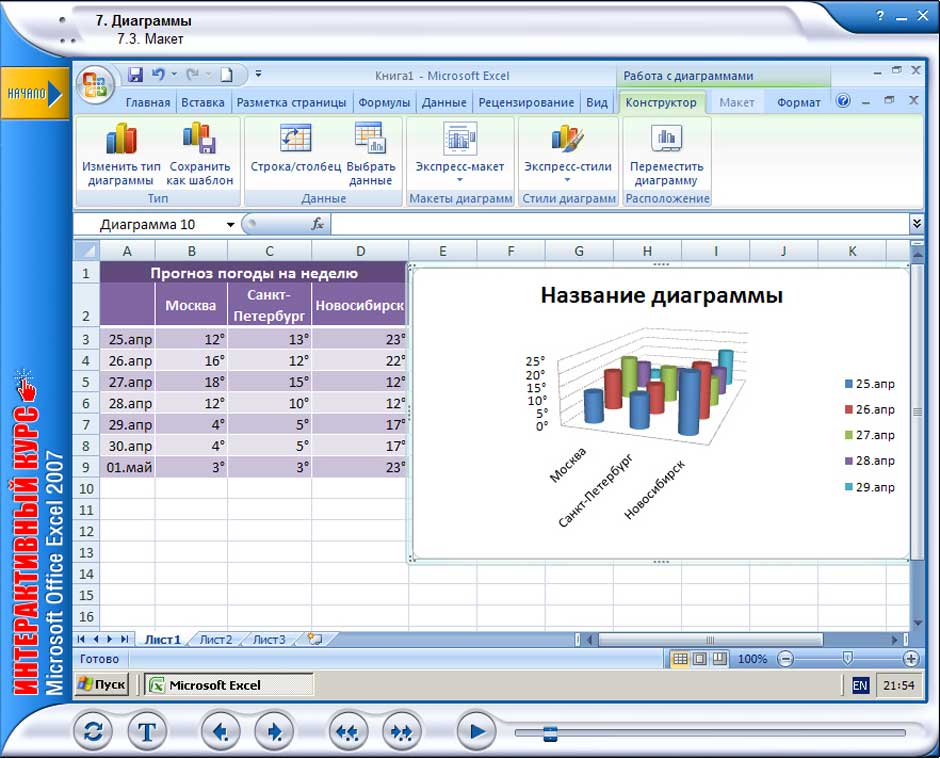
Task: Click the zoom slider handle in status bar
Action: click(847, 659)
